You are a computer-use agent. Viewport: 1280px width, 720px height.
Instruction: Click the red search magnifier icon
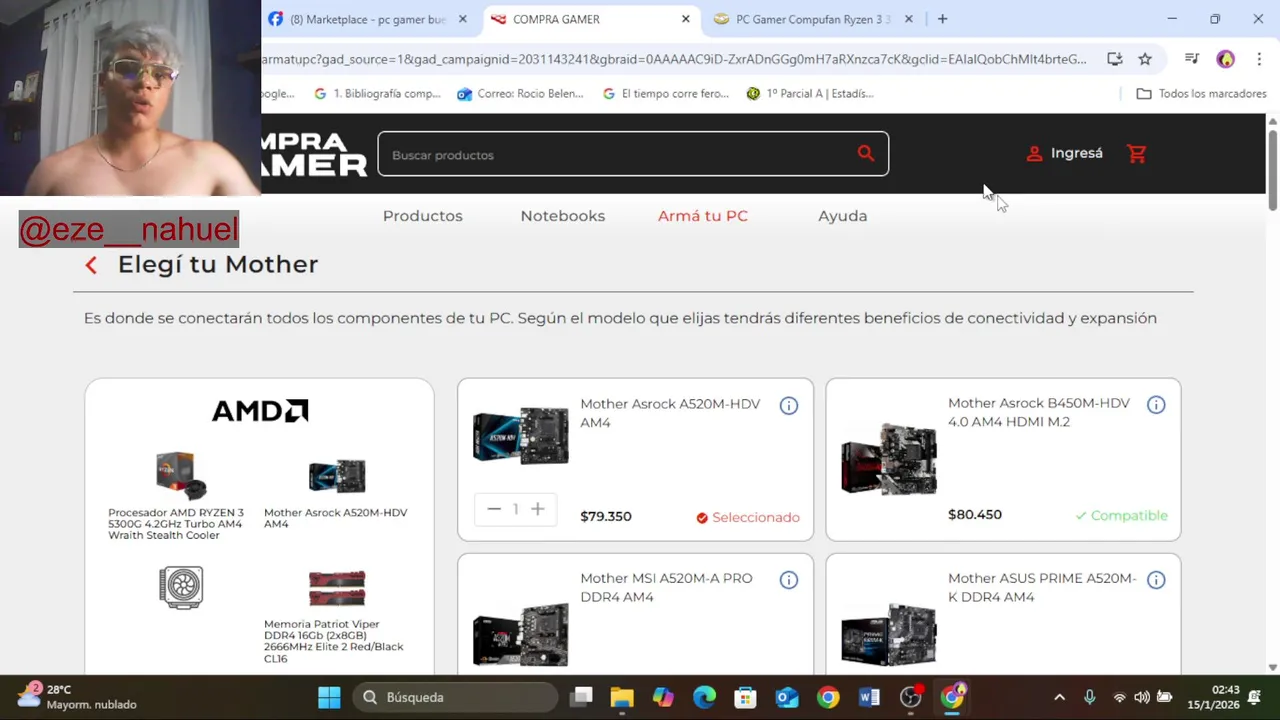coord(866,153)
